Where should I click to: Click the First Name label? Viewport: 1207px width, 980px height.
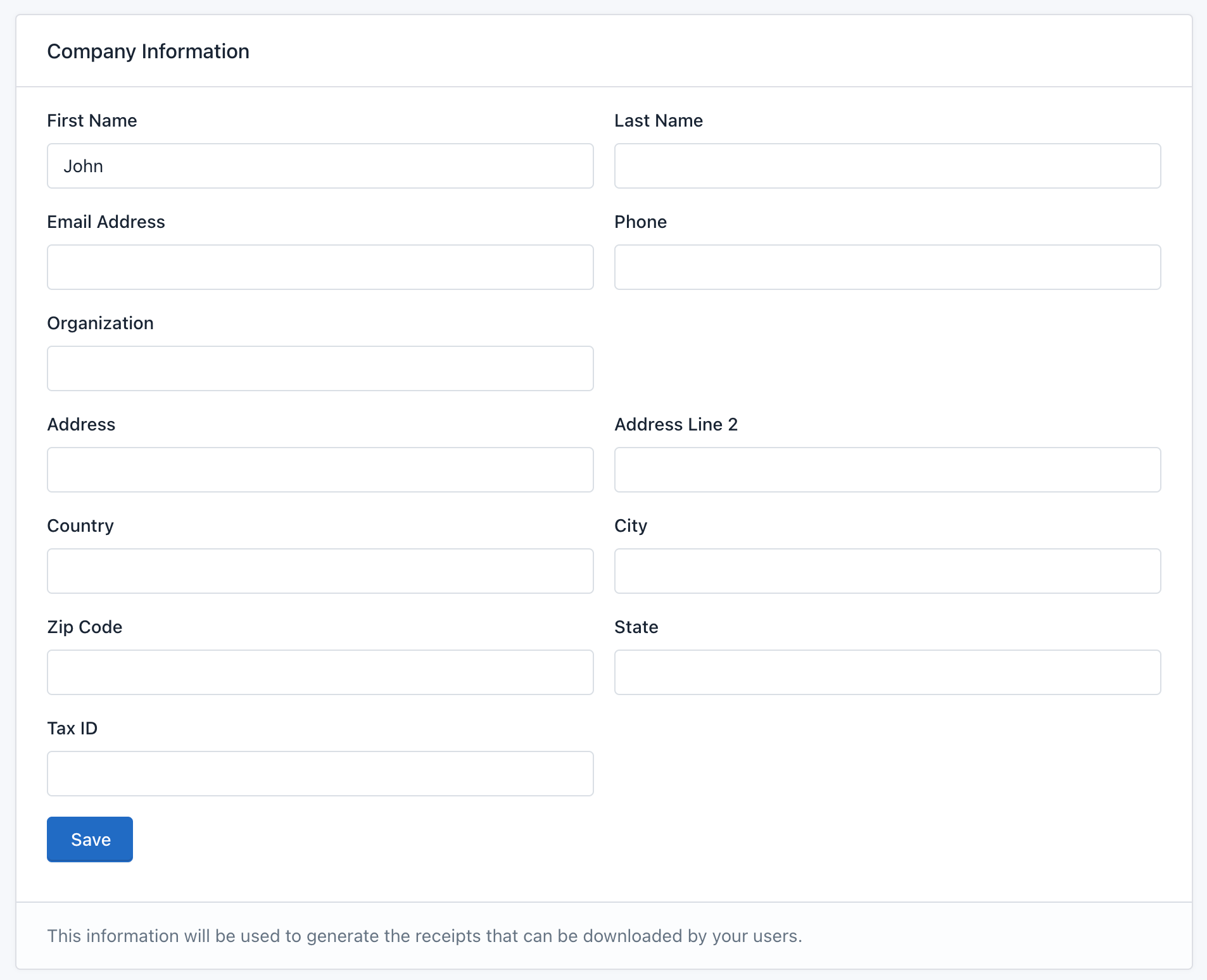pos(91,120)
